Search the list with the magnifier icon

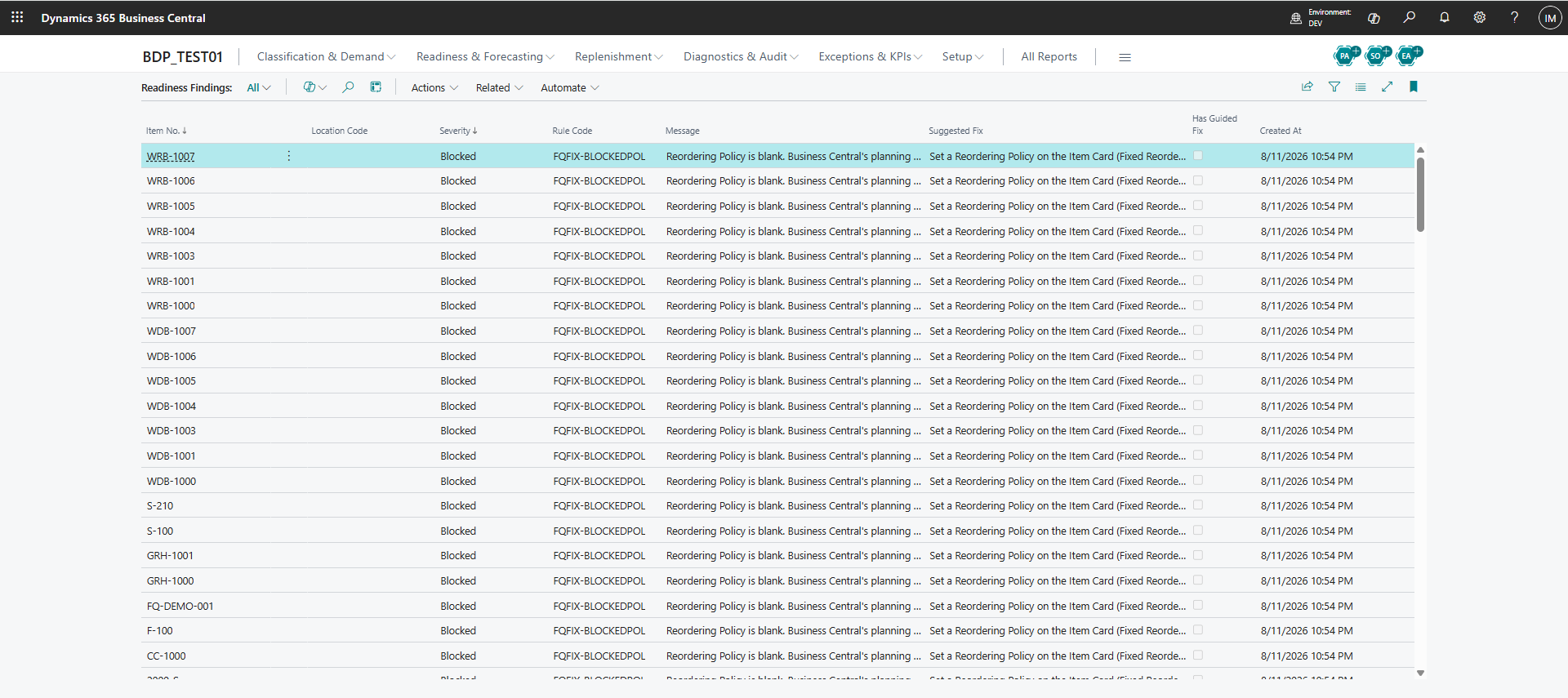point(348,87)
